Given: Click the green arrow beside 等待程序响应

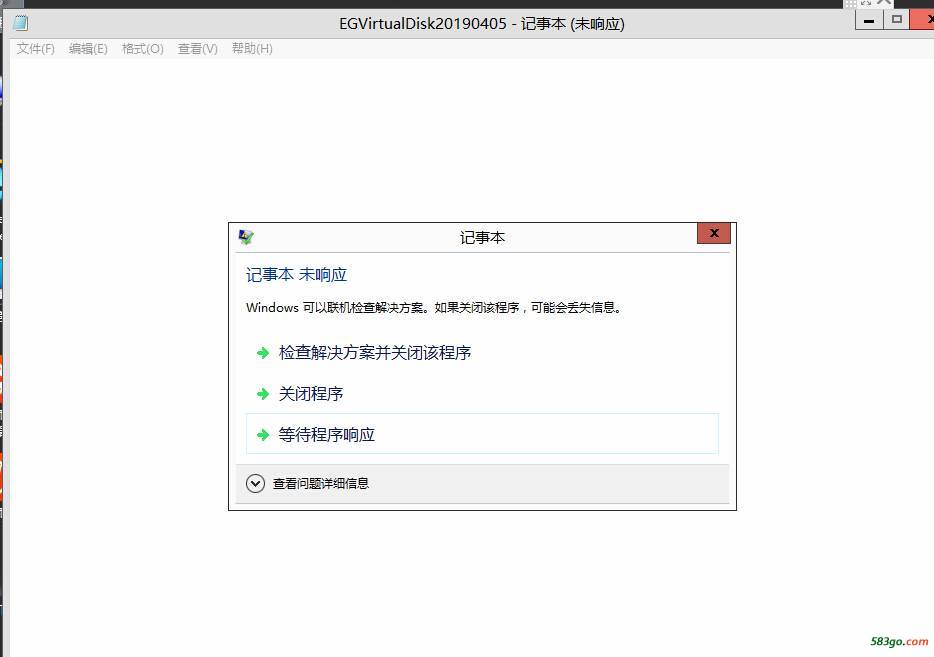Looking at the screenshot, I should [263, 435].
